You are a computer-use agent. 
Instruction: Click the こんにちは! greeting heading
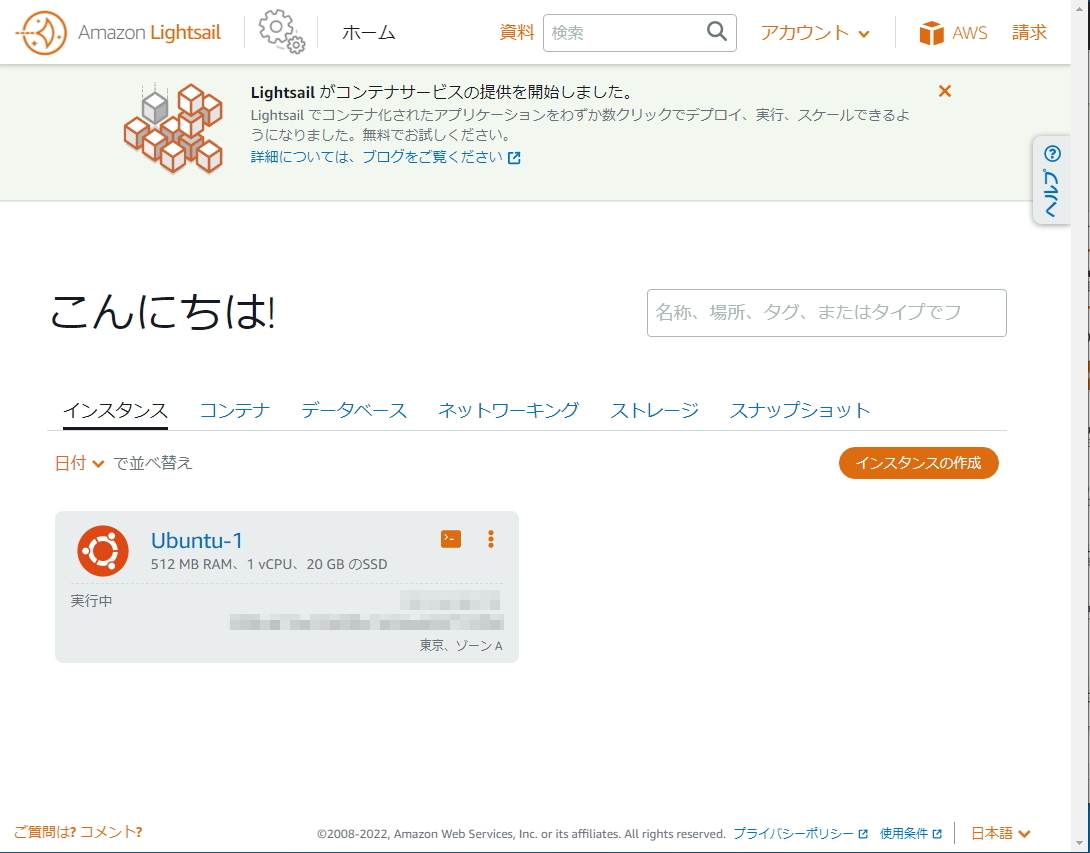tap(163, 311)
